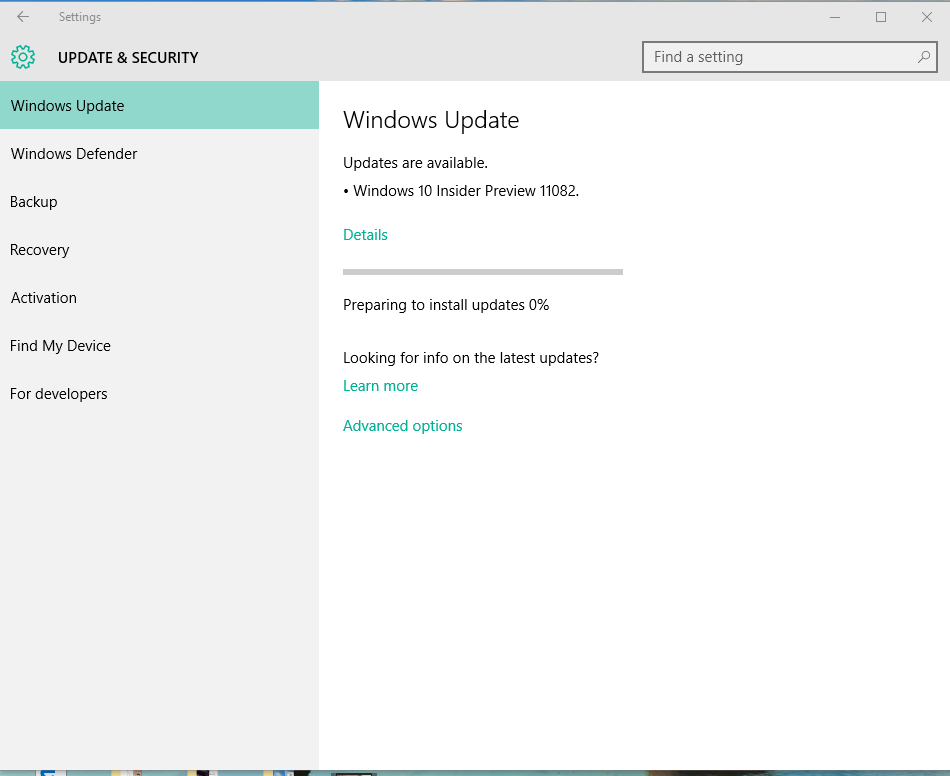
Task: Maximize the Settings window
Action: 881,17
